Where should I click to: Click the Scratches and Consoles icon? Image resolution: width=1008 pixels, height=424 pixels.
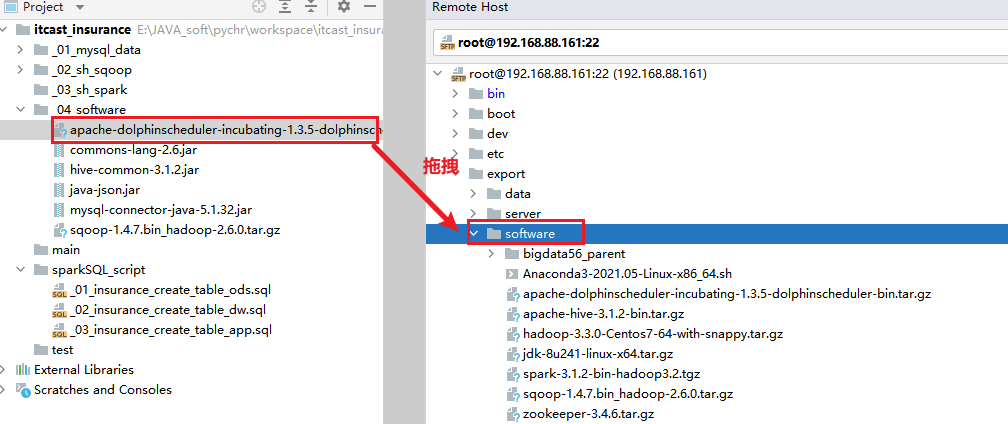pyautogui.click(x=22, y=390)
